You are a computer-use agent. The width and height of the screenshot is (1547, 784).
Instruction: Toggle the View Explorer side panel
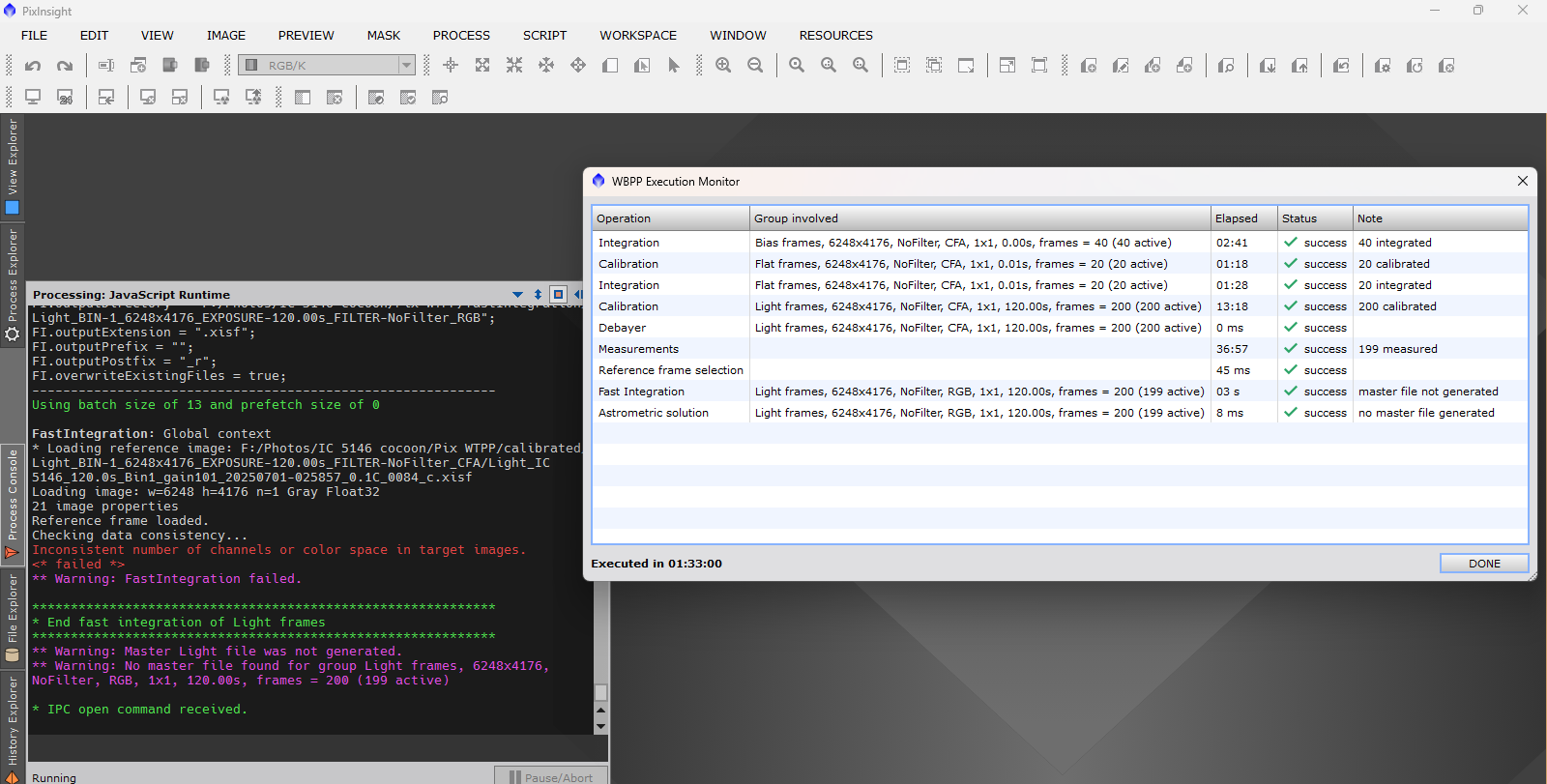(13, 164)
